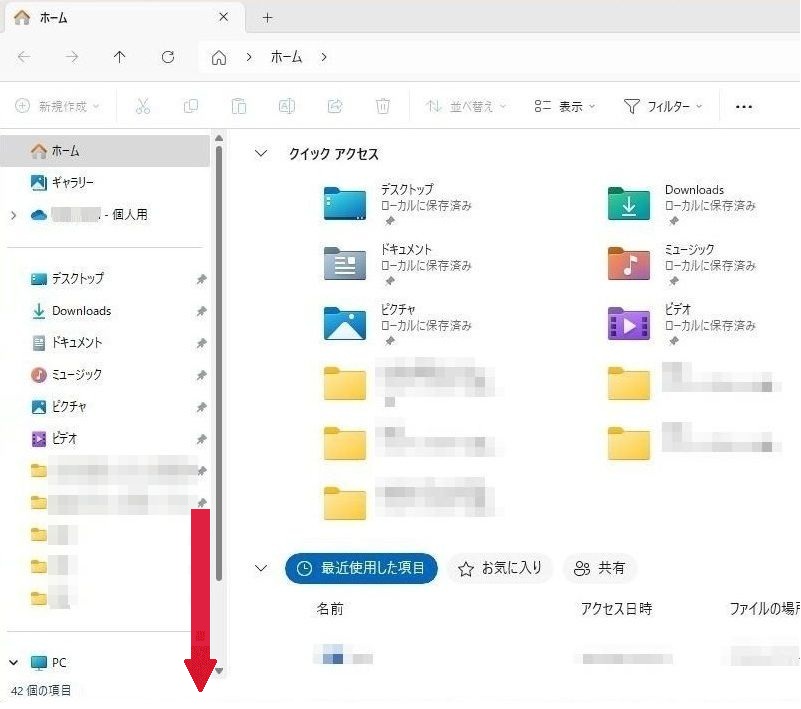This screenshot has width=801, height=709.
Task: Click the Refresh icon in navigation bar
Action: [x=168, y=58]
